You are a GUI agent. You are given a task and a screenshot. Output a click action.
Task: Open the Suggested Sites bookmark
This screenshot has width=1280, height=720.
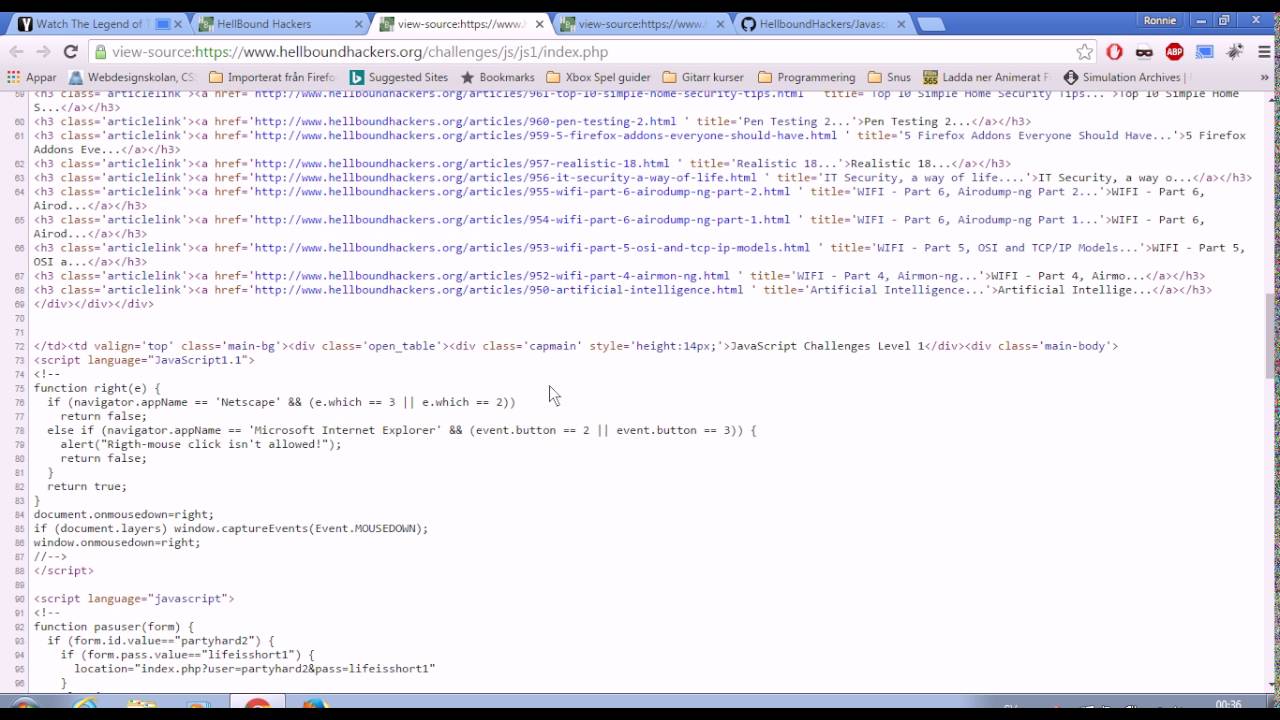tap(399, 77)
